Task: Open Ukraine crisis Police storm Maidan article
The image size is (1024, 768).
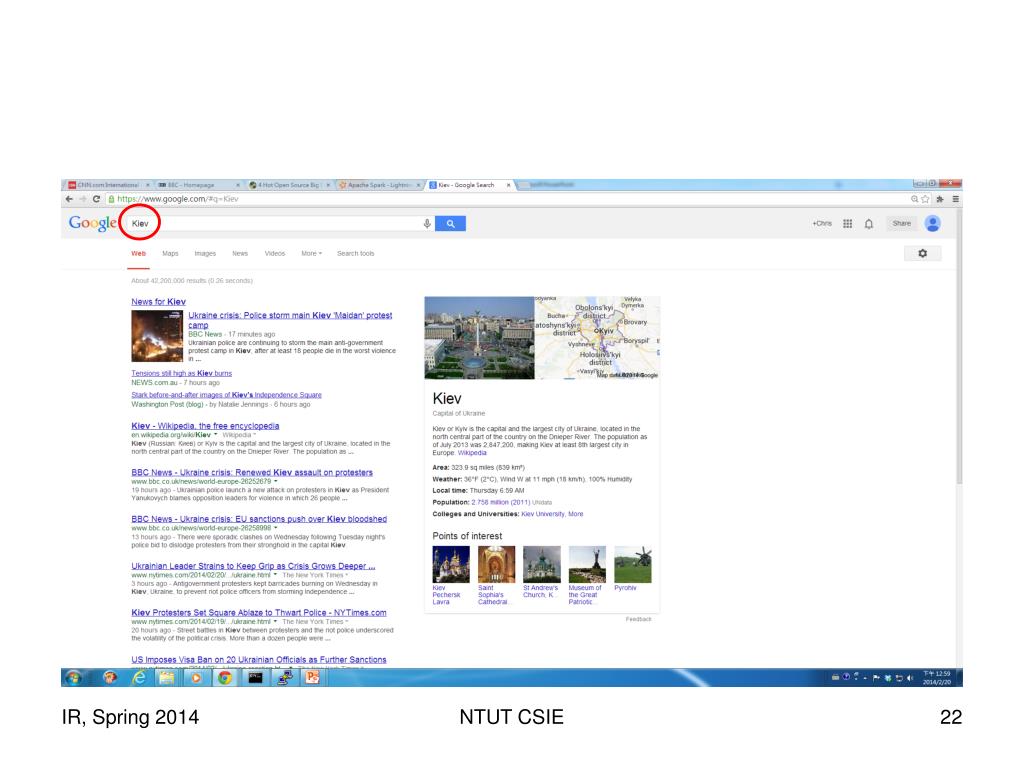Action: coord(290,320)
